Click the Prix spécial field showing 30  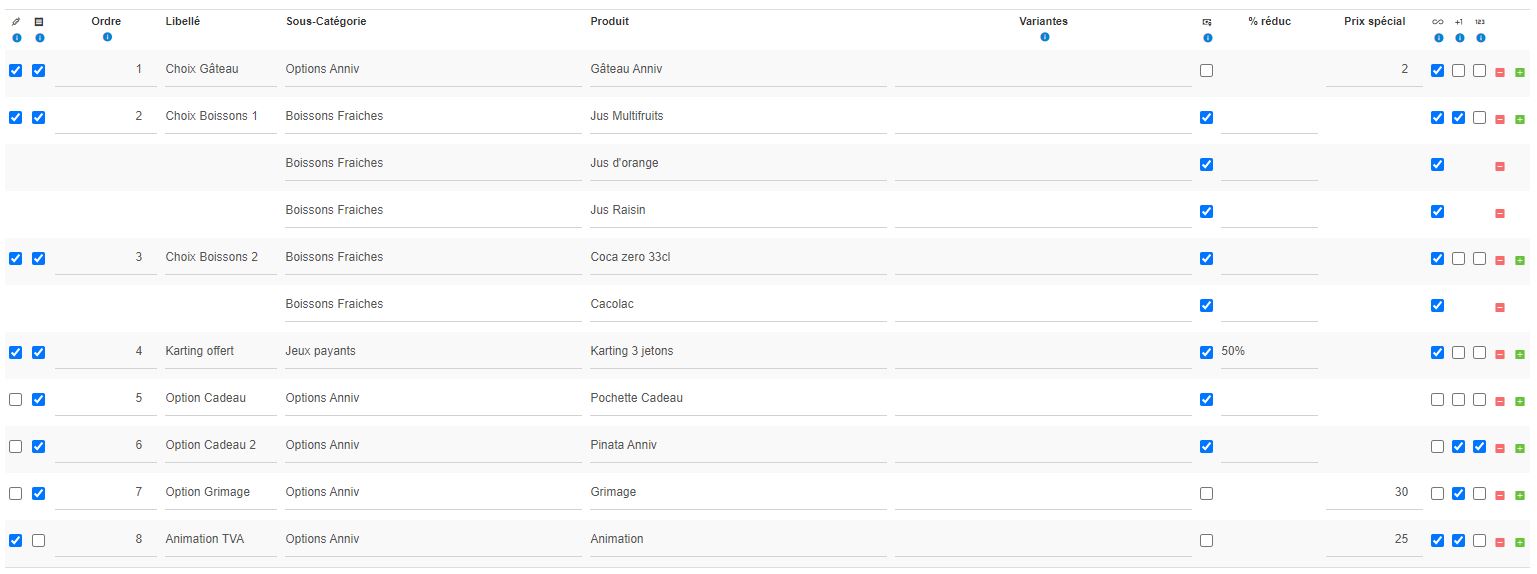pos(1373,492)
